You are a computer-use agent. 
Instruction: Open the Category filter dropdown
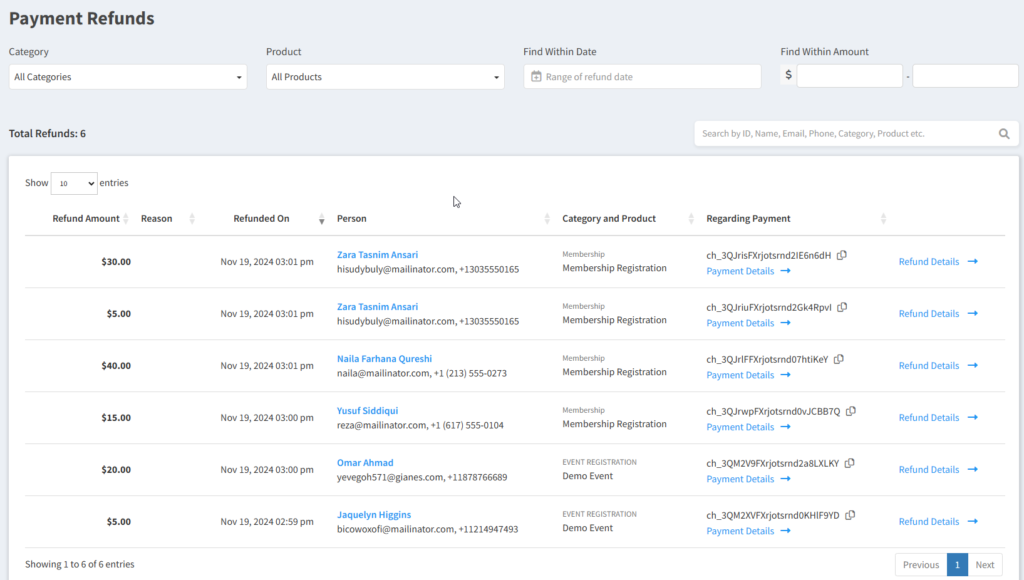128,77
